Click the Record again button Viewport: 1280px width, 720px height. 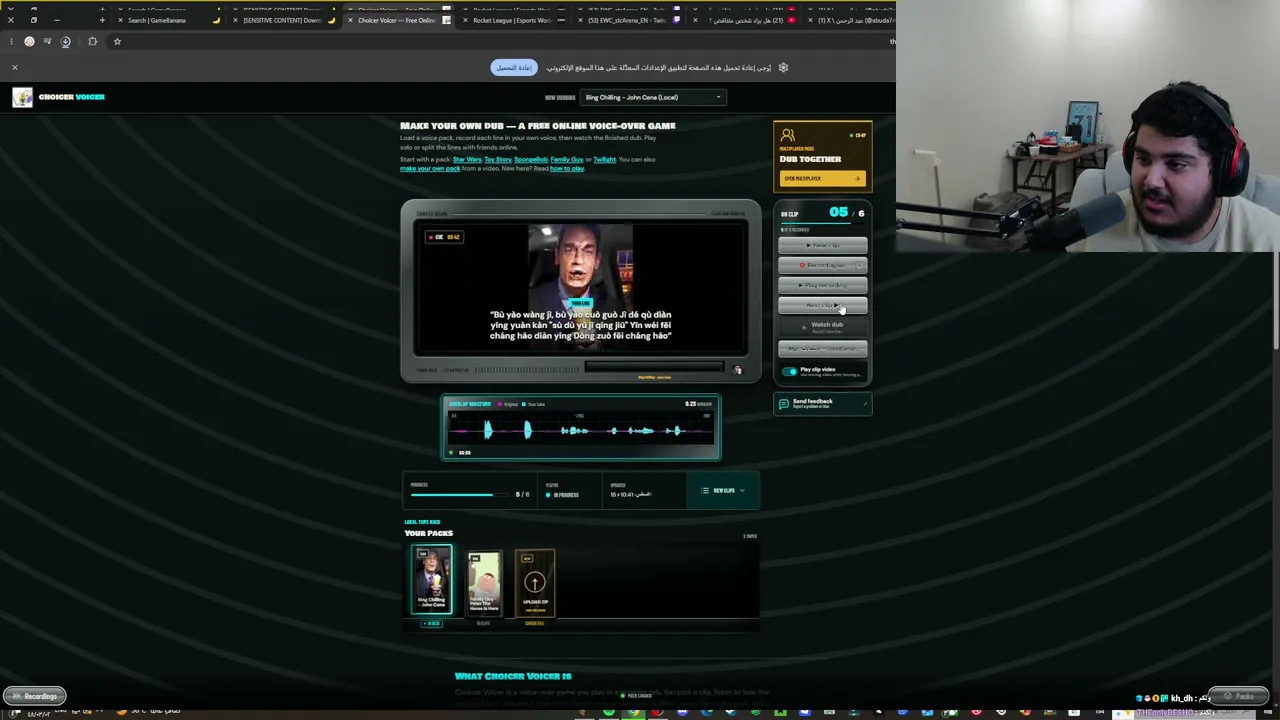823,265
